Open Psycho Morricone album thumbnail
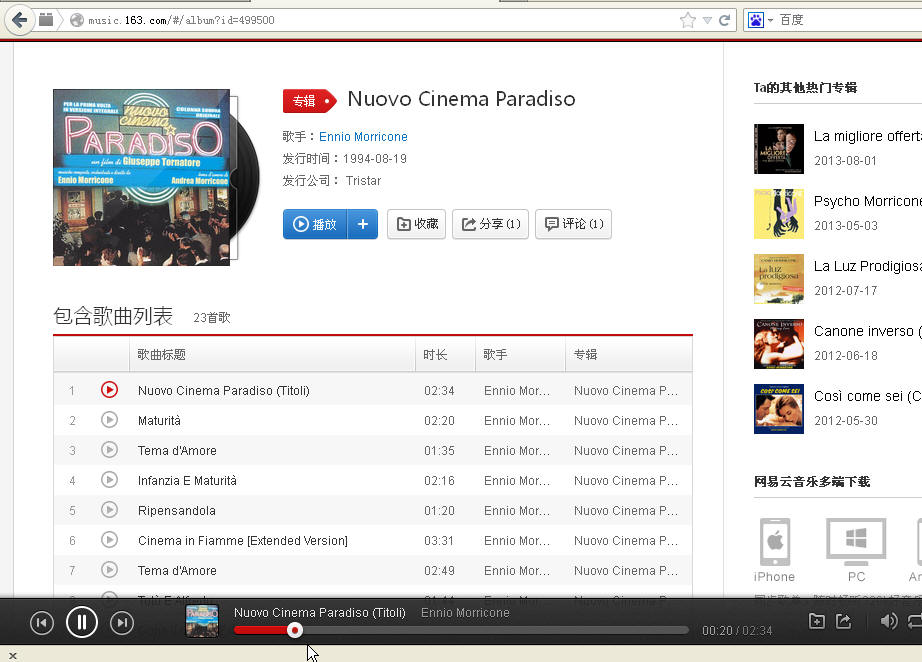 pos(779,214)
